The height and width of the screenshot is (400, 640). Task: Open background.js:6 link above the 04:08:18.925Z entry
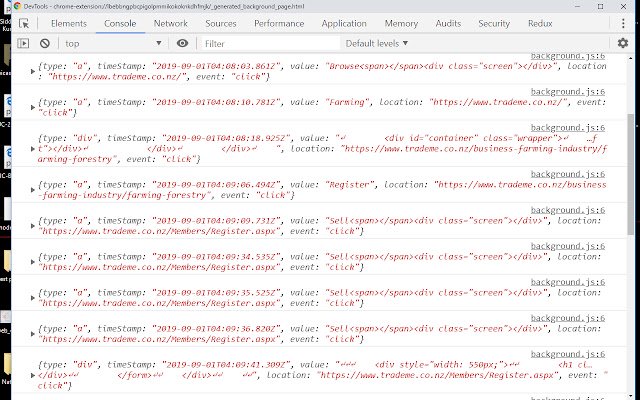(x=568, y=128)
